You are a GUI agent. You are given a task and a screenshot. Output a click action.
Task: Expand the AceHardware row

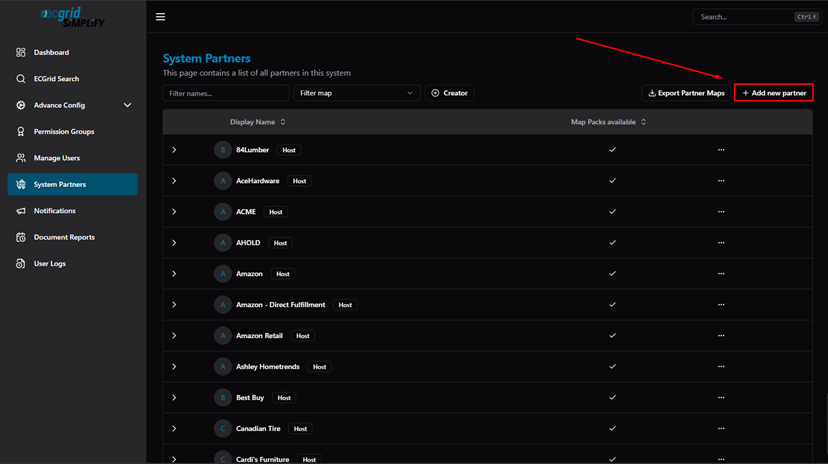click(x=174, y=181)
